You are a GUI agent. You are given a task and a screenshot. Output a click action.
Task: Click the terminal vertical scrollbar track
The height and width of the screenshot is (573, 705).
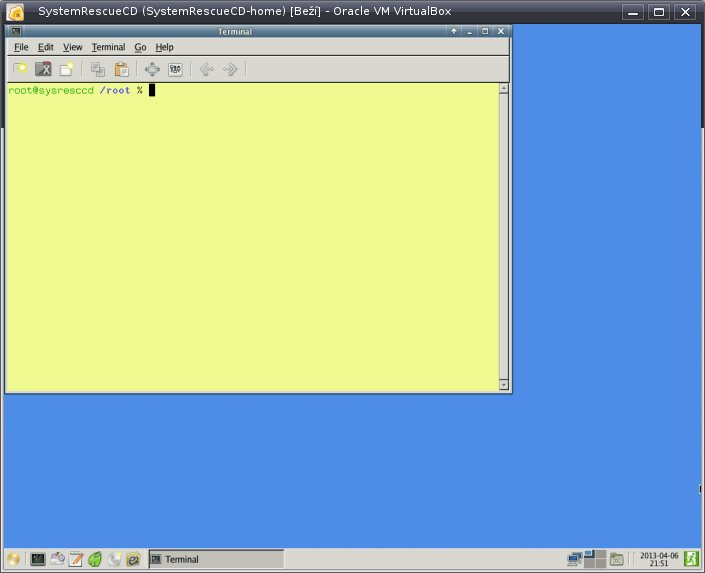coord(504,236)
